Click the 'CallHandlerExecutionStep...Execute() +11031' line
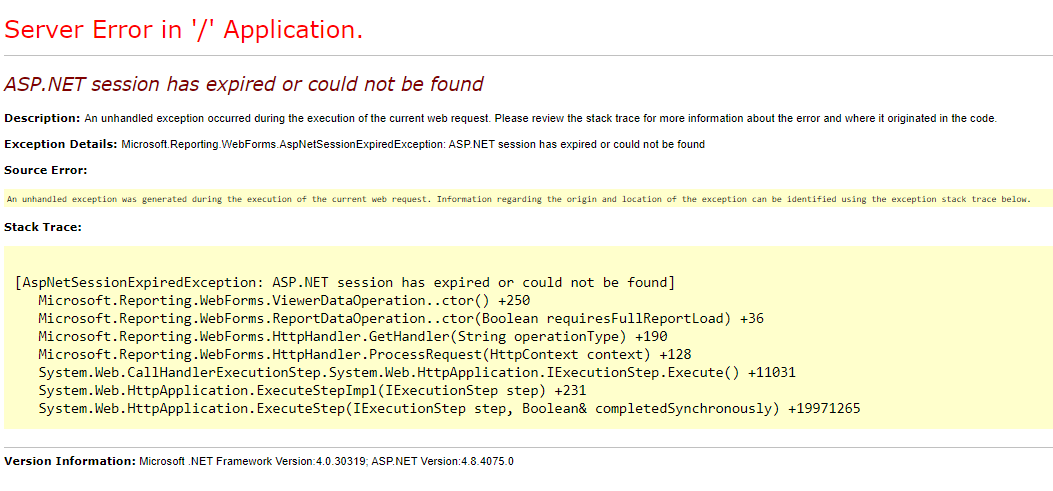1053x491 pixels. [417, 373]
